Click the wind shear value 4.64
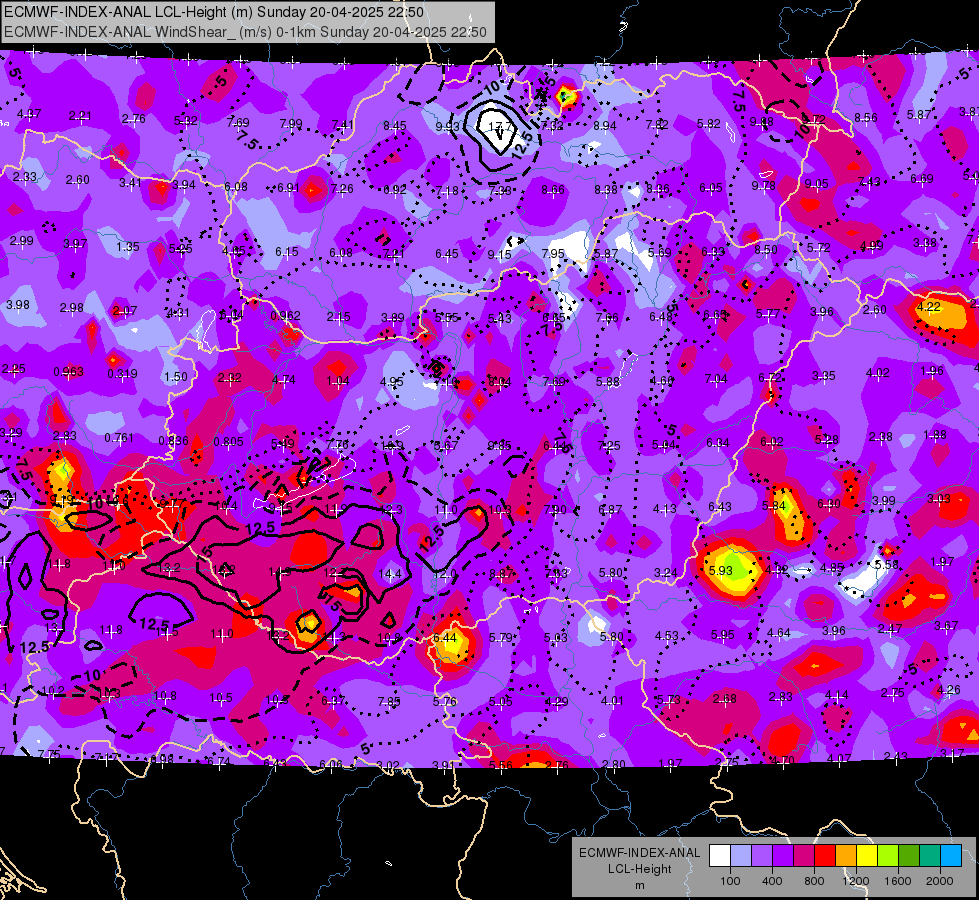The image size is (979, 900). (779, 633)
